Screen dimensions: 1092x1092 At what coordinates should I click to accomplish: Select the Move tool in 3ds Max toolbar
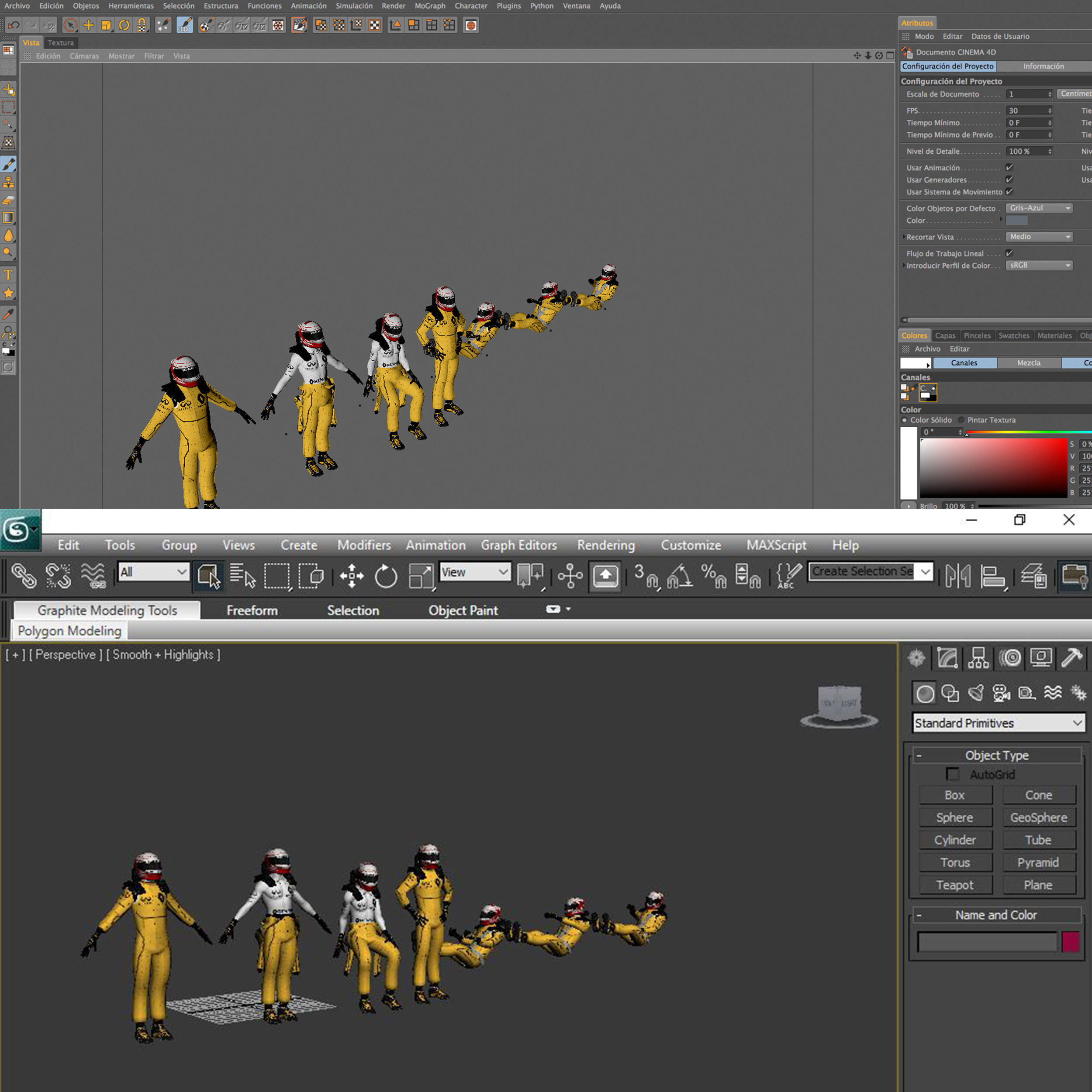[x=352, y=576]
